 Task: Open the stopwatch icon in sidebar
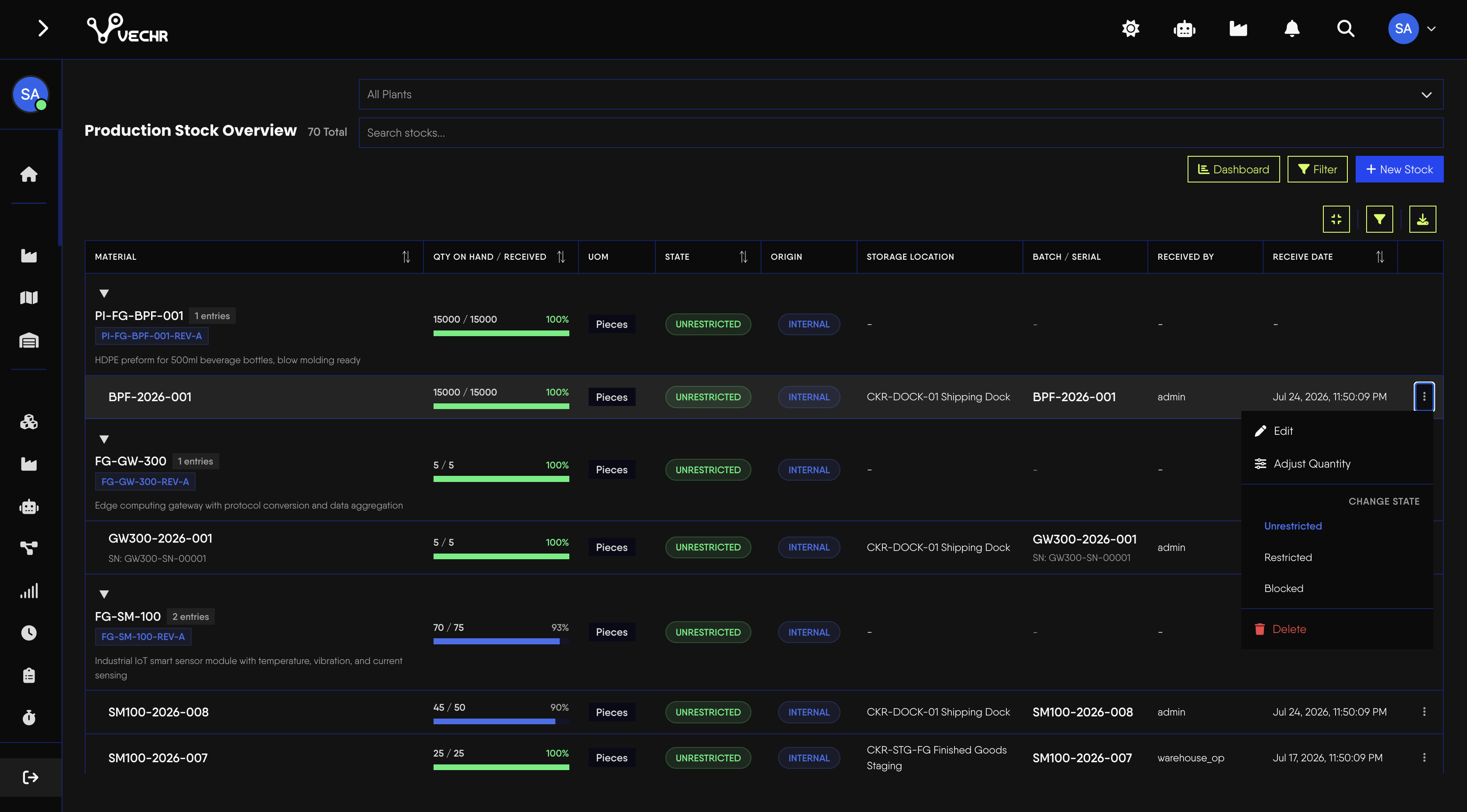(x=29, y=717)
